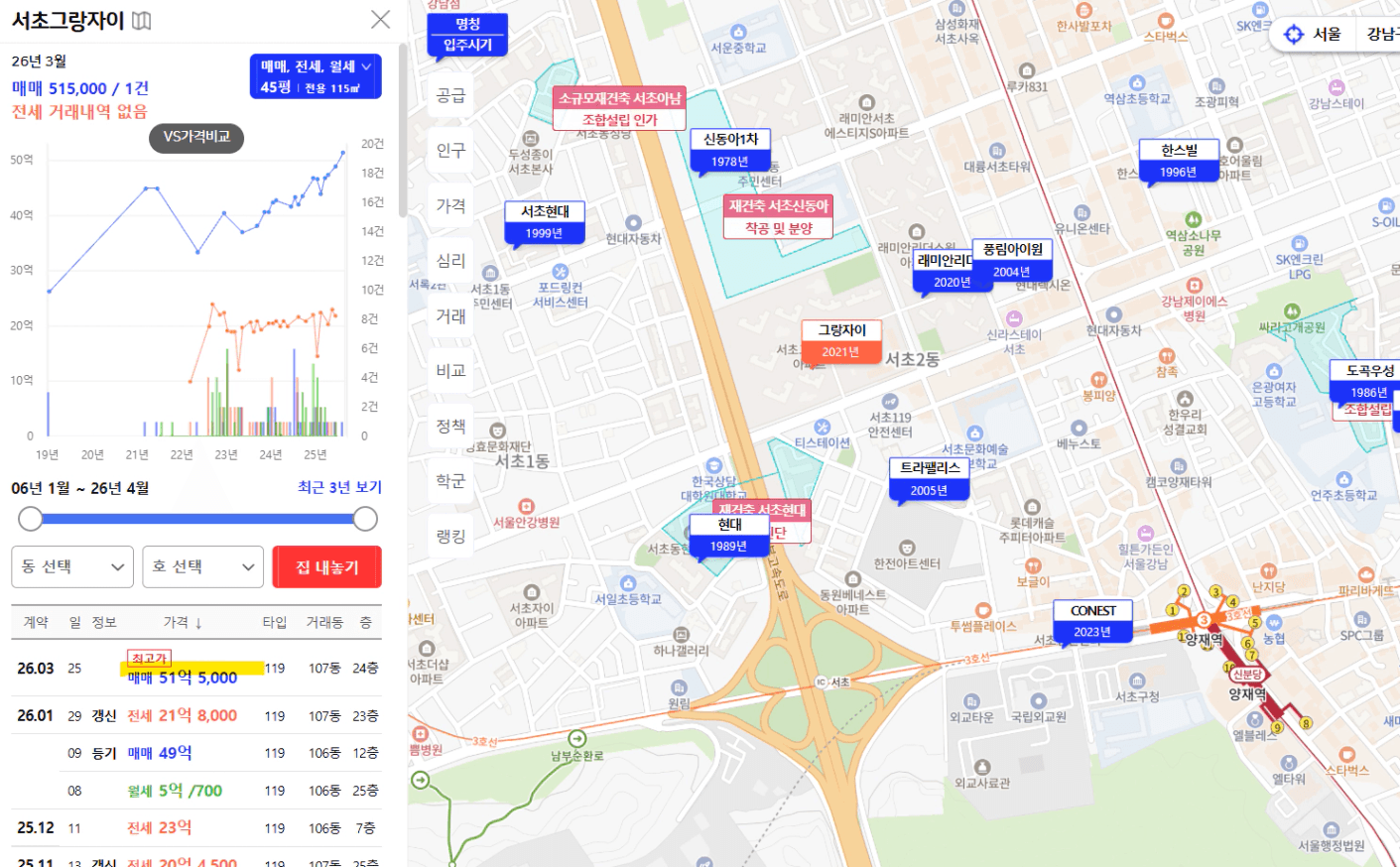Click the 신분당 line badge at 양재역
This screenshot has width=1400, height=867.
coord(1247,675)
